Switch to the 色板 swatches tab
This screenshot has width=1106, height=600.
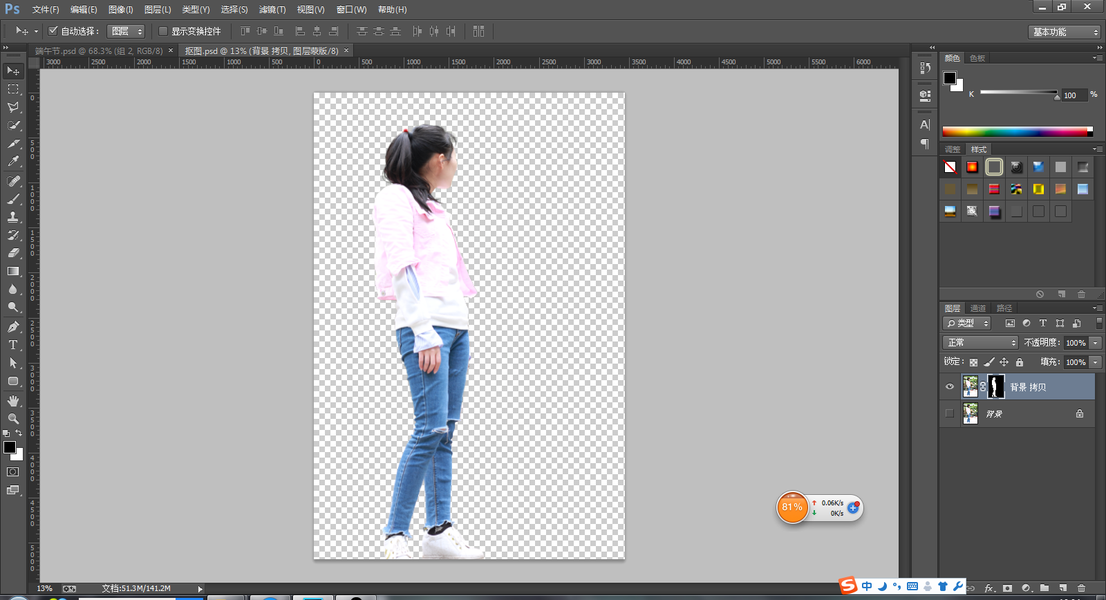pyautogui.click(x=977, y=58)
